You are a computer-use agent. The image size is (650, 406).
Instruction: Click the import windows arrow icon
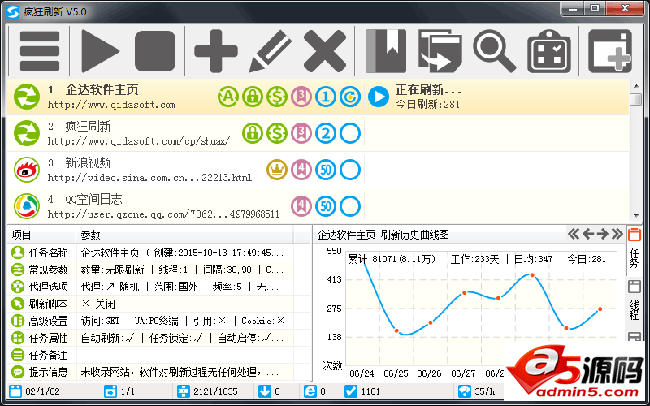(439, 51)
